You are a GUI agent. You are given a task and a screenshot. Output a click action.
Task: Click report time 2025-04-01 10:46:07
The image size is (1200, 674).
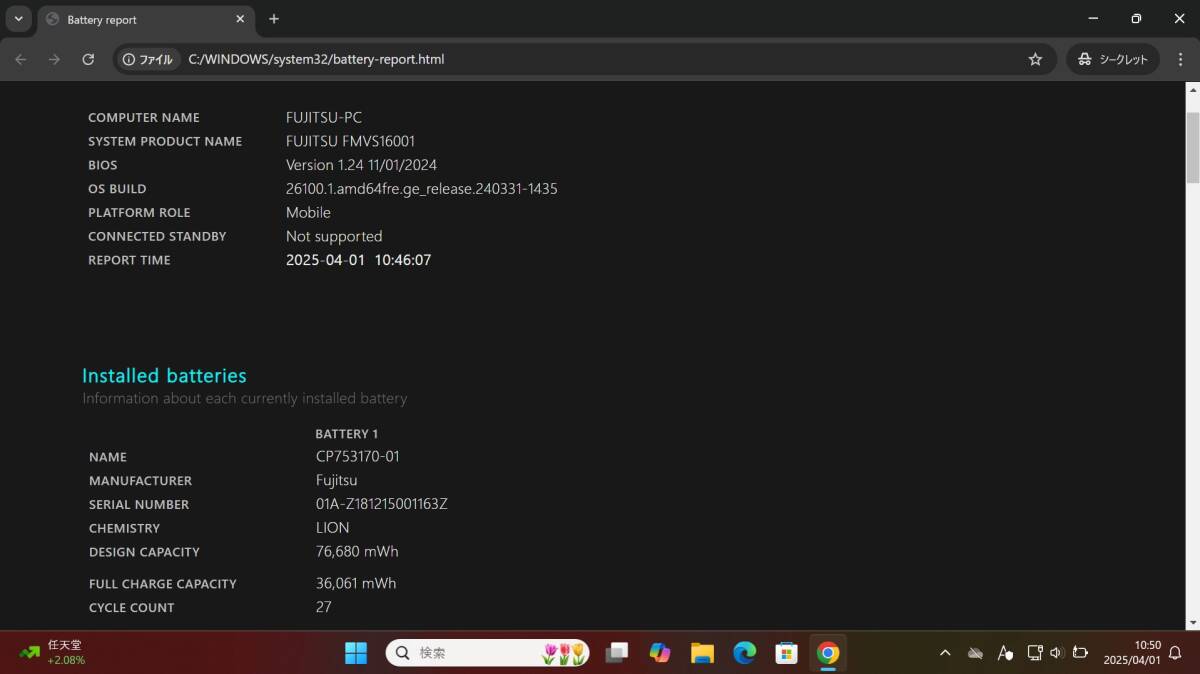[359, 260]
